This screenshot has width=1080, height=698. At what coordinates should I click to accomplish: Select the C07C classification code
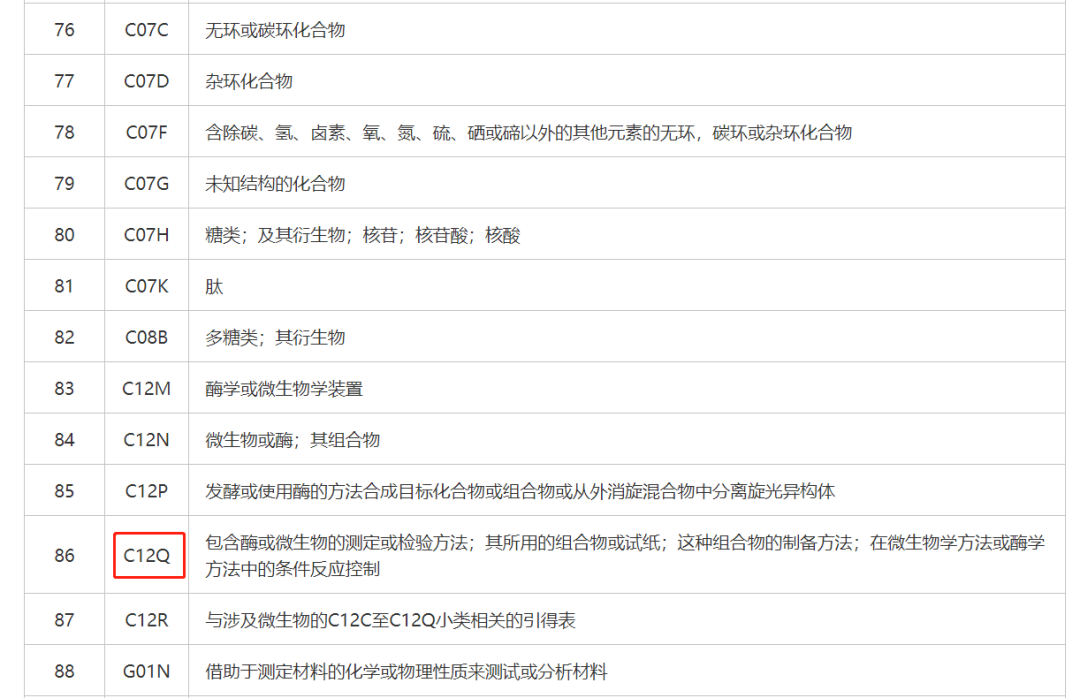(x=147, y=30)
